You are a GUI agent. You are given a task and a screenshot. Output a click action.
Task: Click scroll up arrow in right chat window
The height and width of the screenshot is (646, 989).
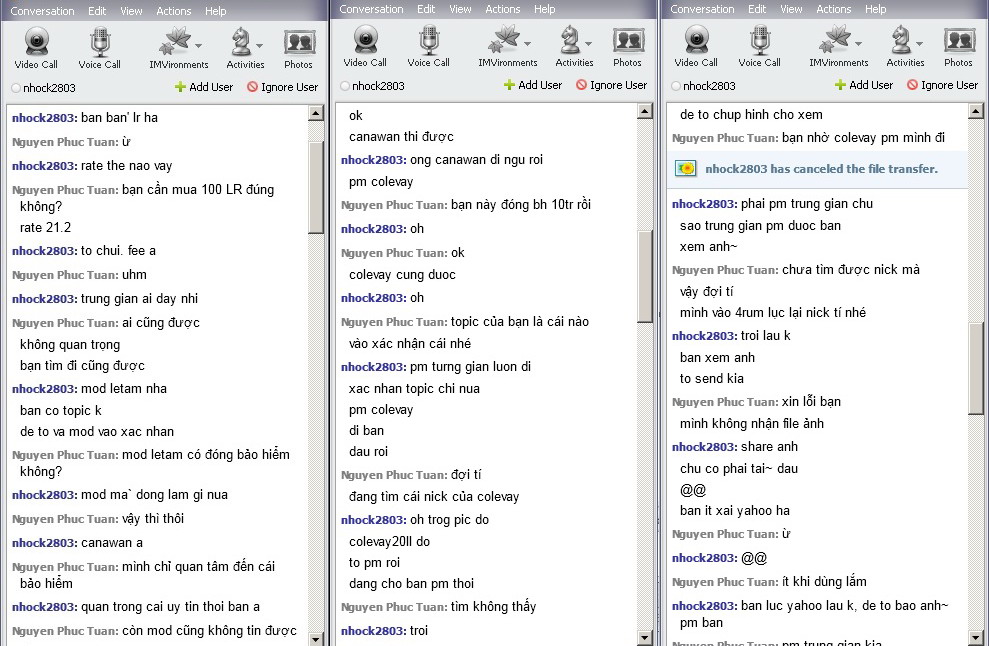click(x=976, y=112)
